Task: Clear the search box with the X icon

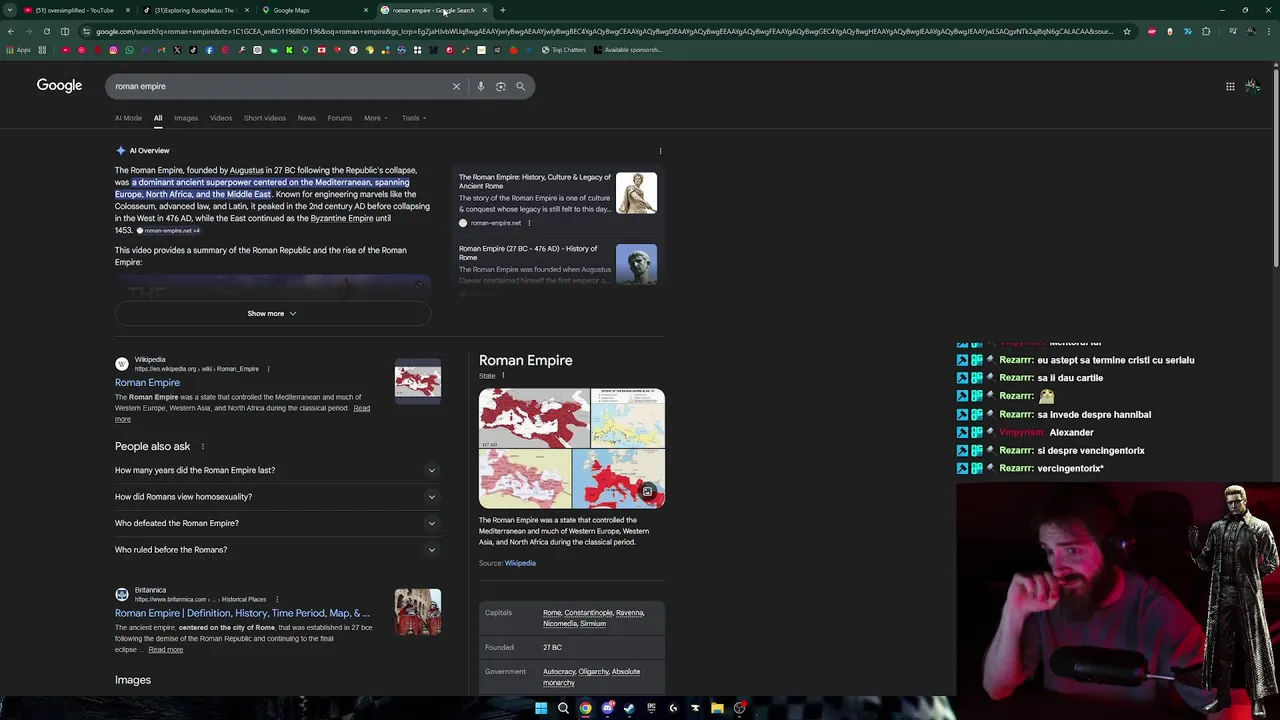Action: 456,86
